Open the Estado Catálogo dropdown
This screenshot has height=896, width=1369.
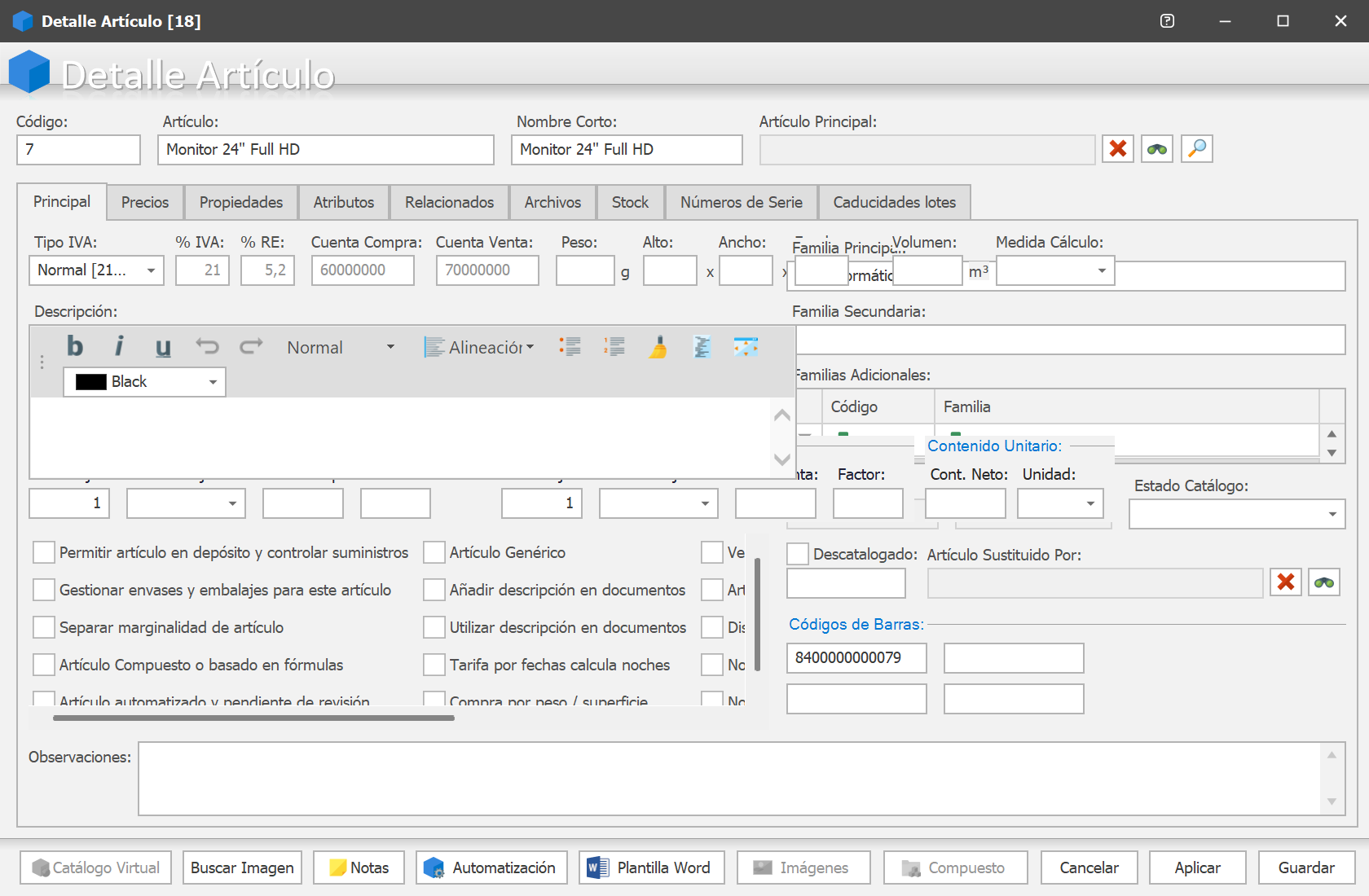point(1332,514)
